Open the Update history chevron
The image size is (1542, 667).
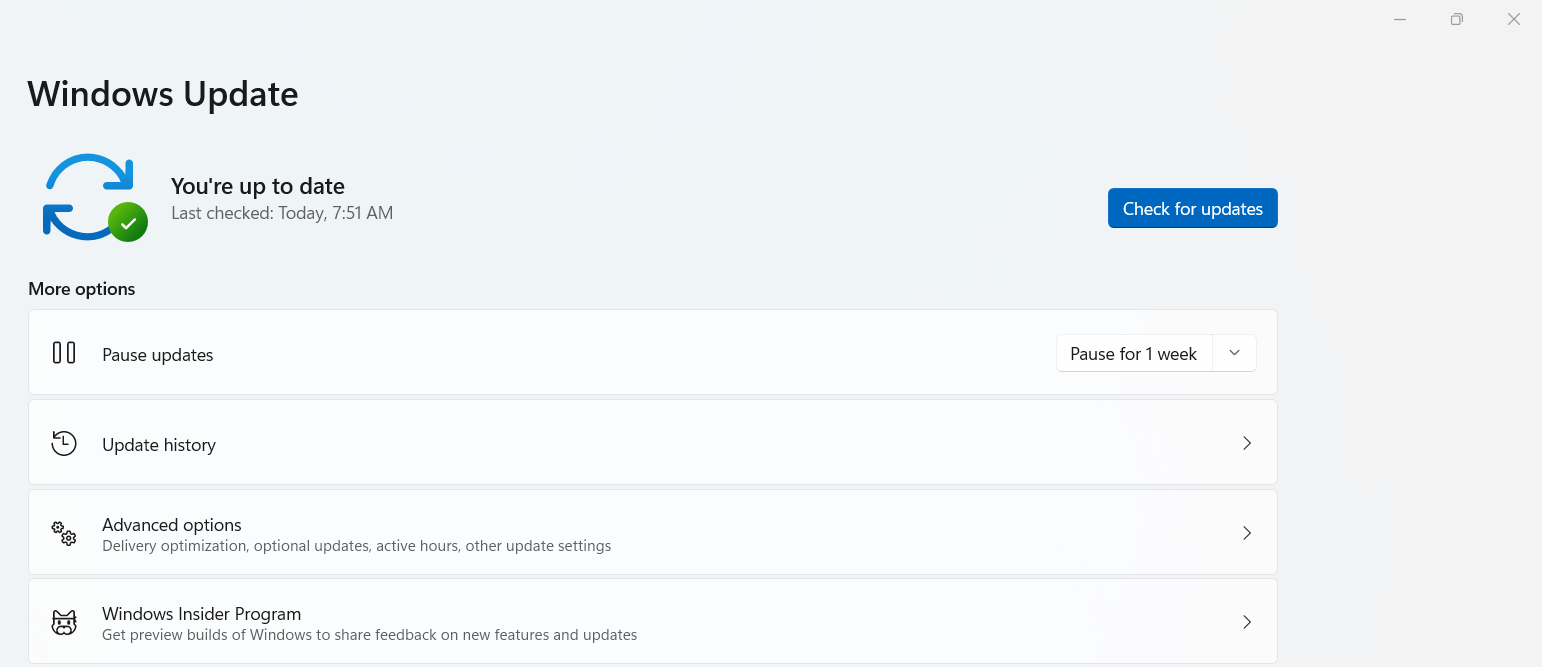1246,443
